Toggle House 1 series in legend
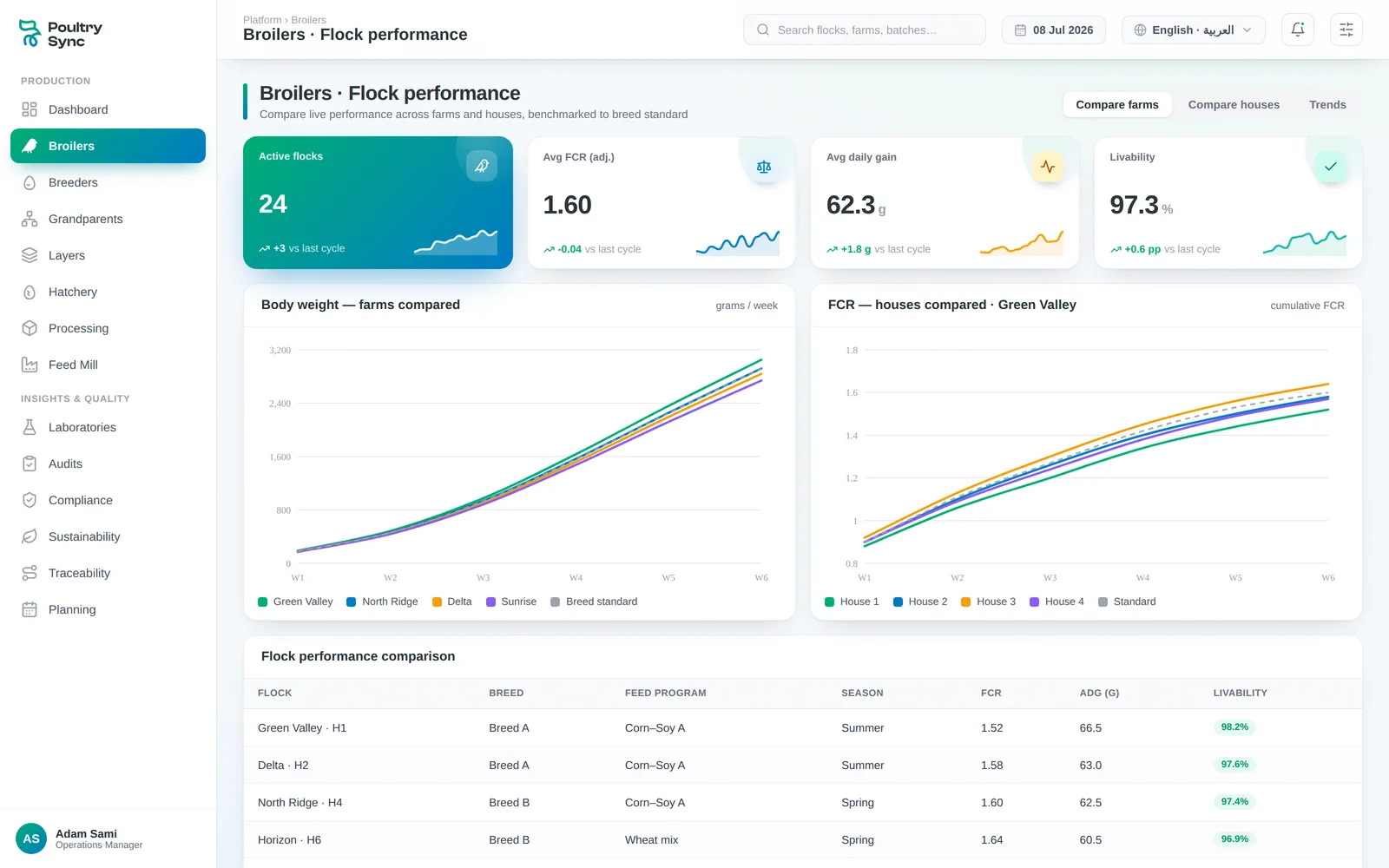The height and width of the screenshot is (868, 1389). click(x=852, y=602)
